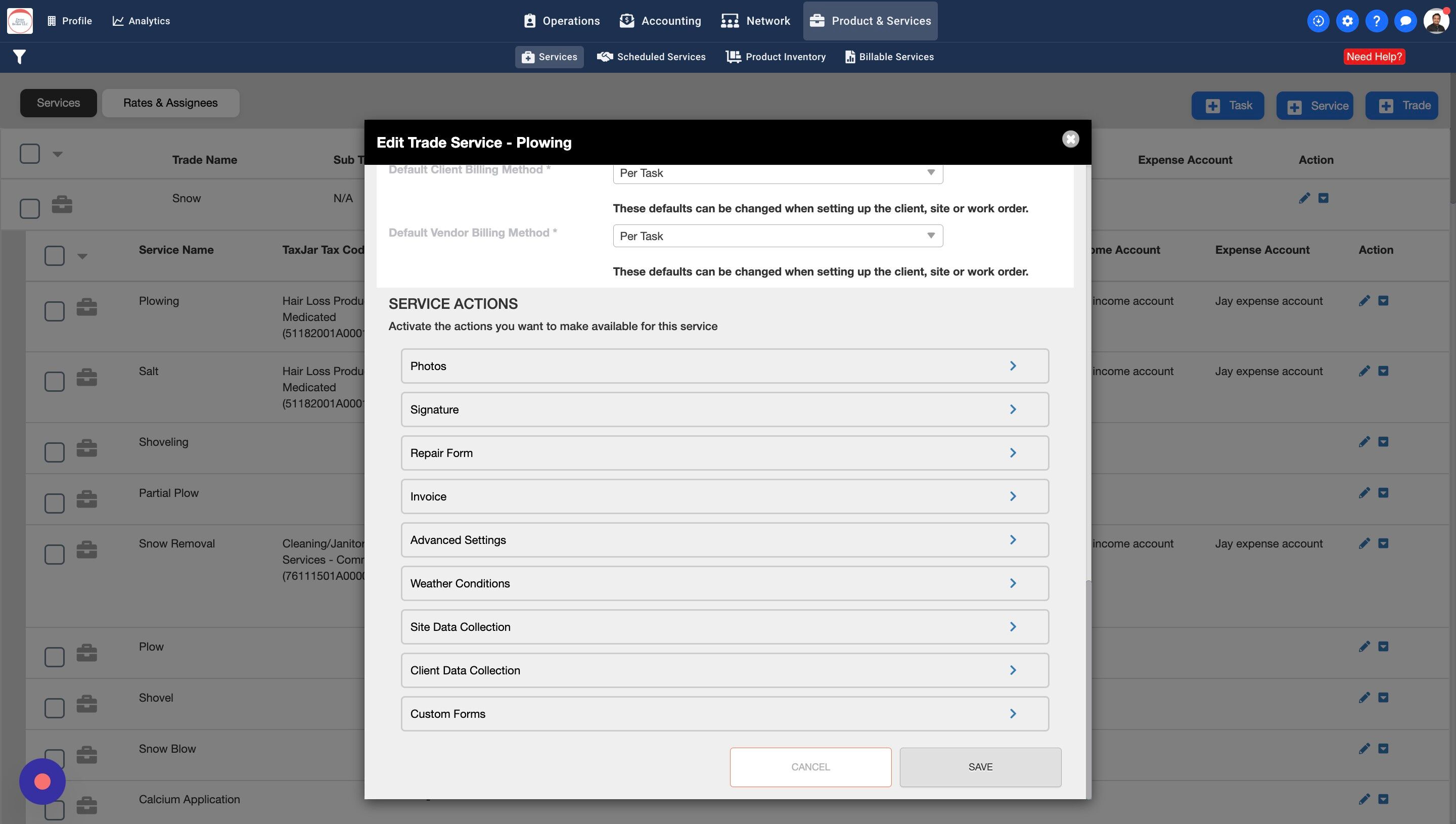This screenshot has width=1456, height=824.
Task: Click the filter funnel icon
Action: pos(19,57)
